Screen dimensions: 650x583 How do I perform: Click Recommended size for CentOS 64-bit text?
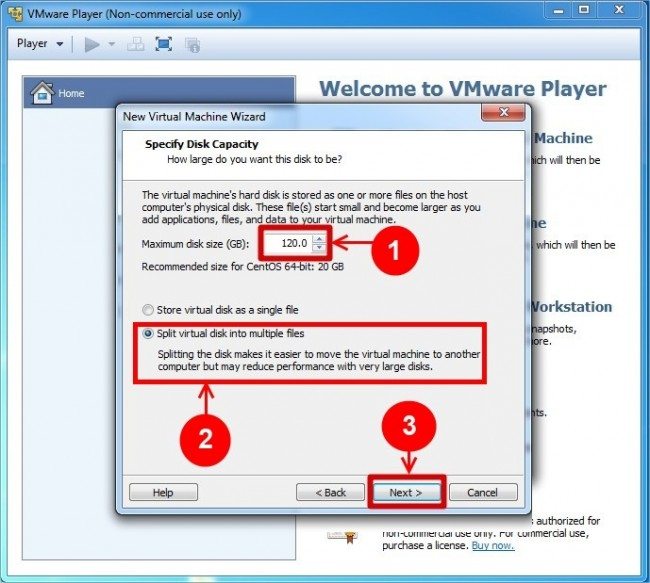(x=243, y=267)
